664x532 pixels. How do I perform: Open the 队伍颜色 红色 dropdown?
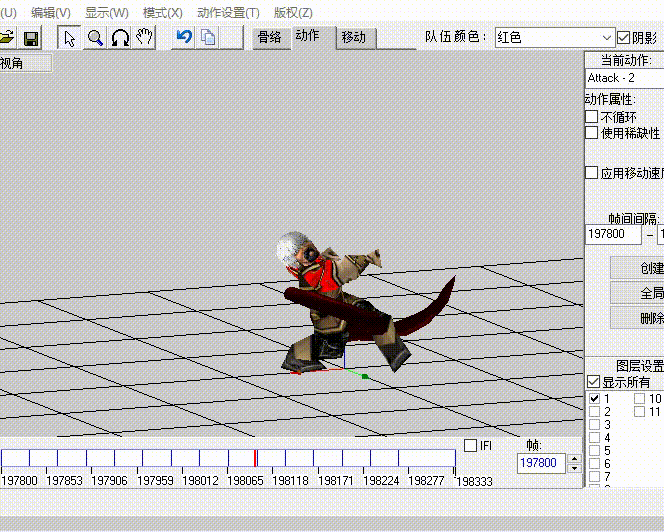[555, 38]
